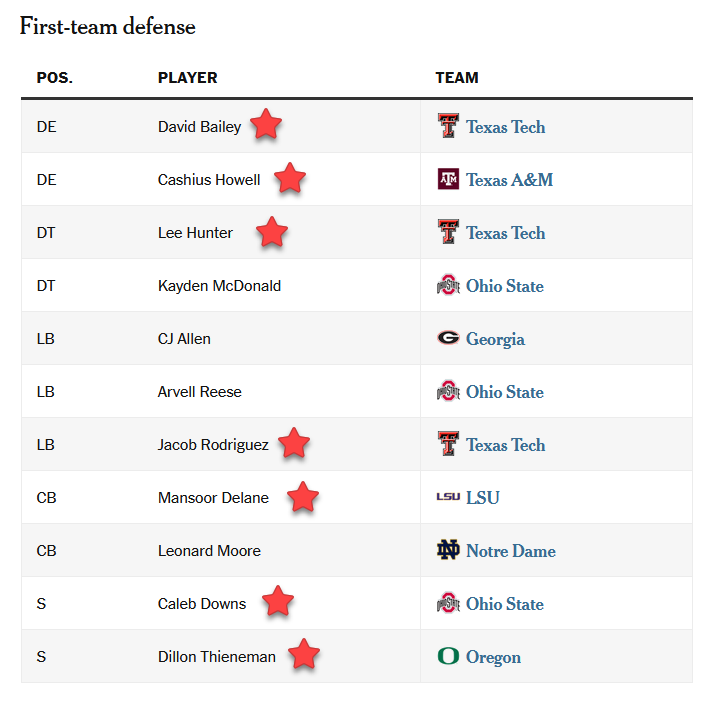Click the star next to Jacob Rodriguez
Screen dimensions: 714x702
tap(293, 443)
